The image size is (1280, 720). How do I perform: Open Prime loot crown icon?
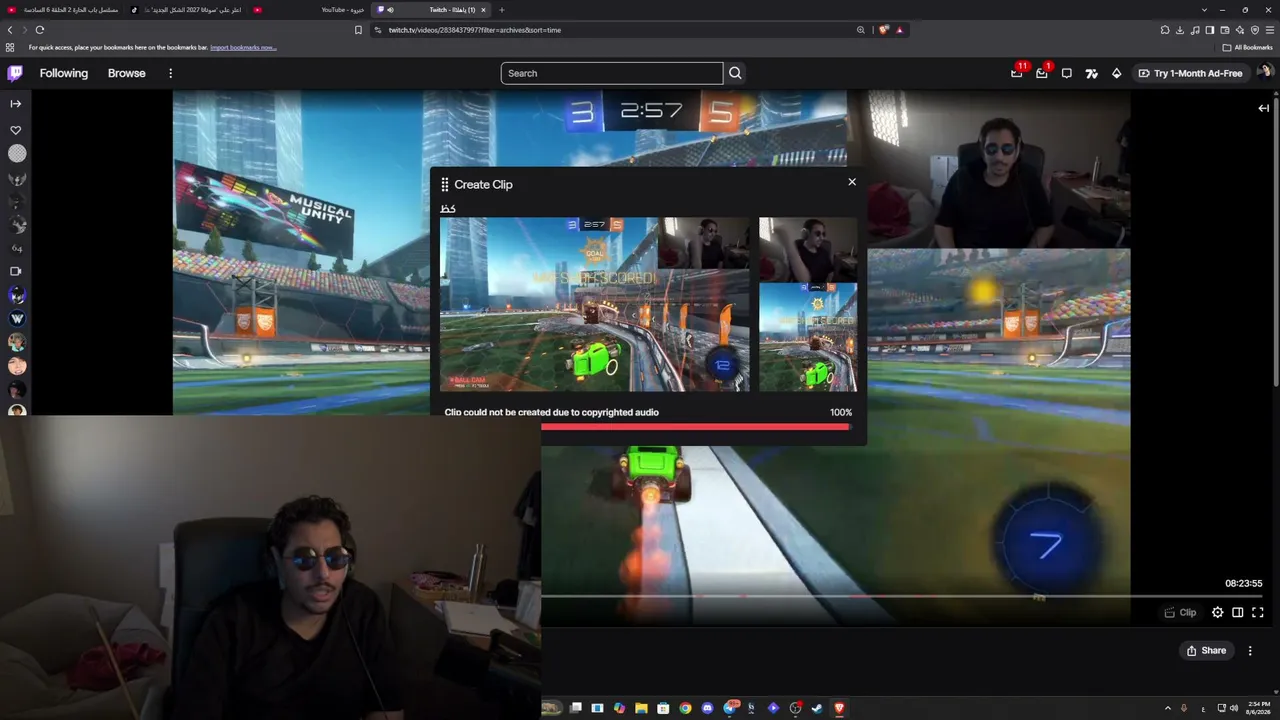click(x=1017, y=73)
